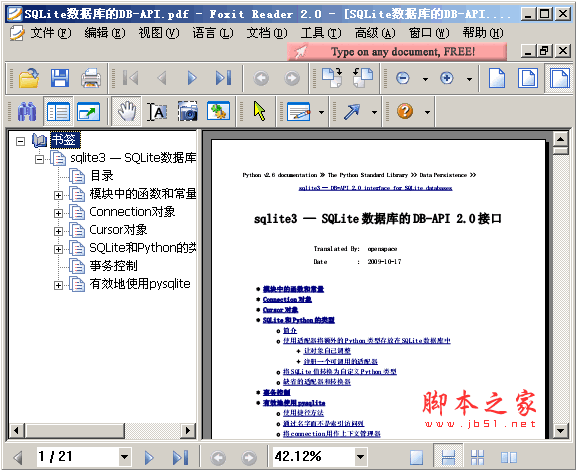Select the Hand tool
This screenshot has width=576, height=470.
tap(126, 111)
